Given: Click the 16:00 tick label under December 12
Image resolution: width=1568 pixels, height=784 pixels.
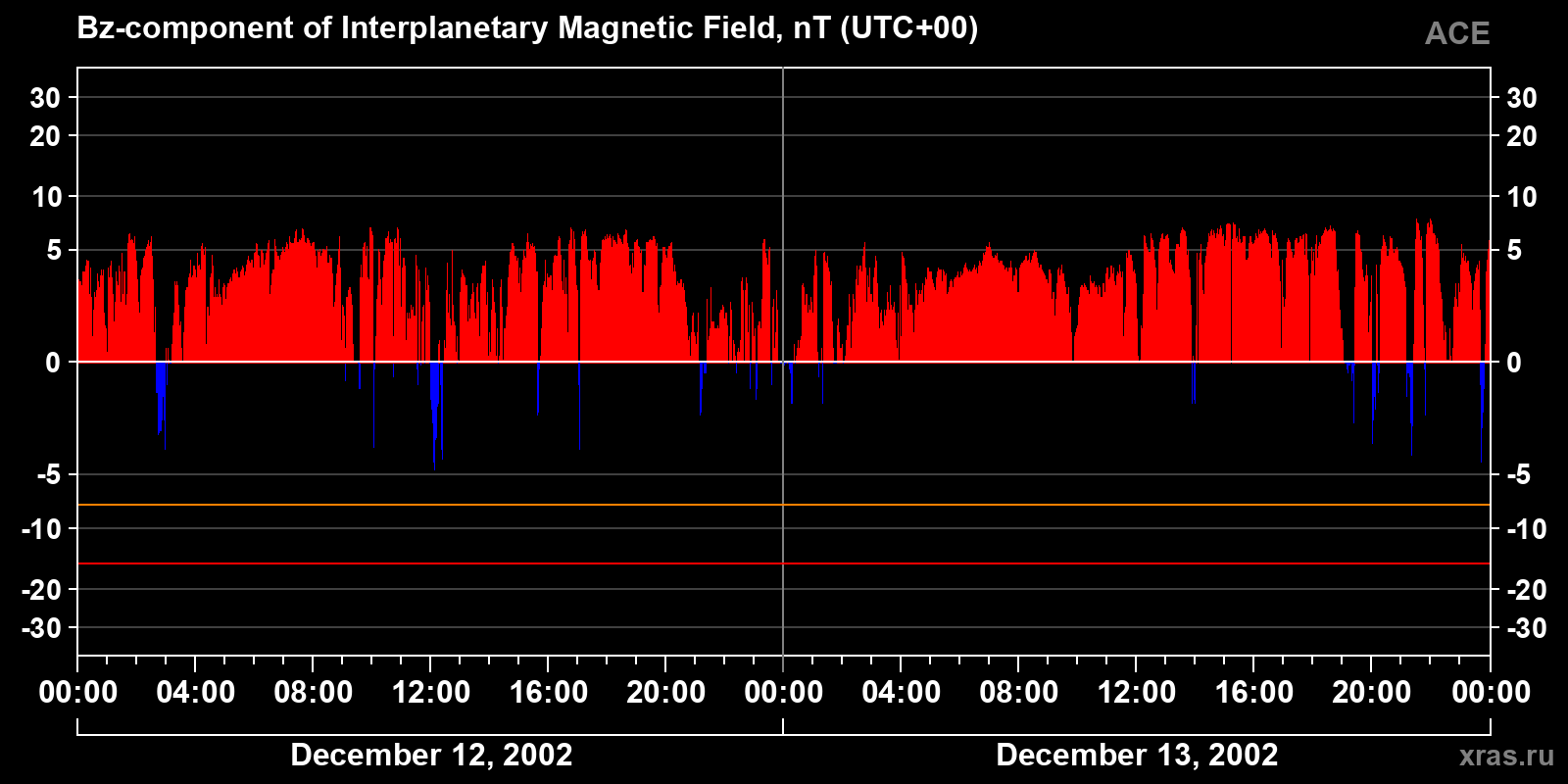Looking at the screenshot, I should click(549, 692).
